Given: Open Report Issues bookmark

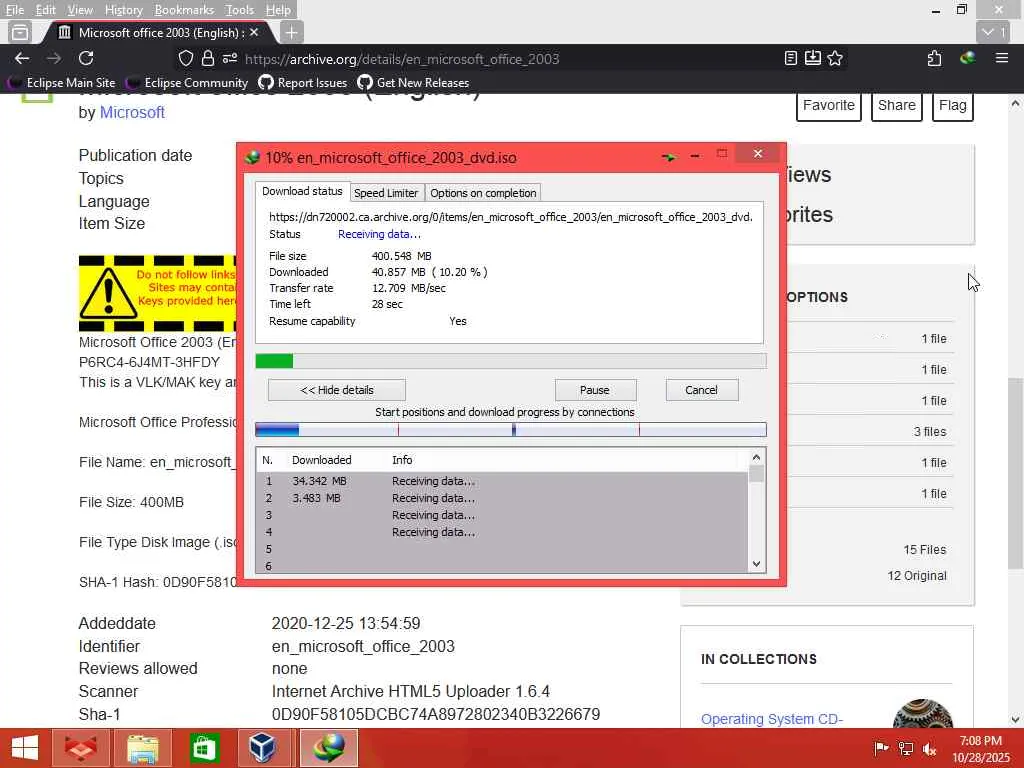Looking at the screenshot, I should coord(303,83).
